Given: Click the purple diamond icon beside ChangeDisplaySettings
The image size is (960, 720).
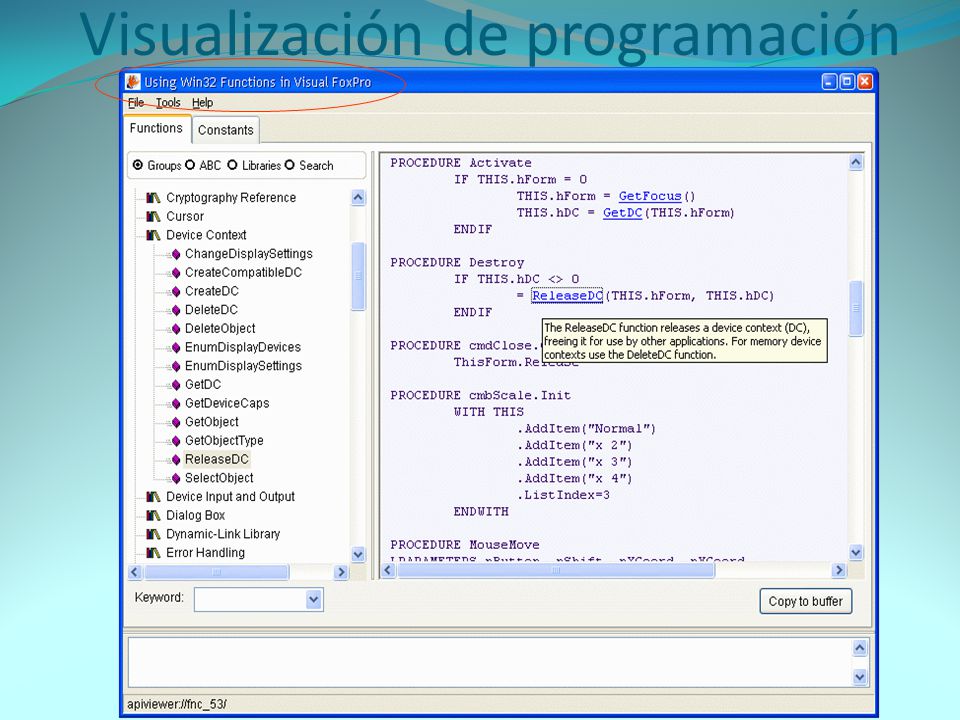Looking at the screenshot, I should 176,254.
